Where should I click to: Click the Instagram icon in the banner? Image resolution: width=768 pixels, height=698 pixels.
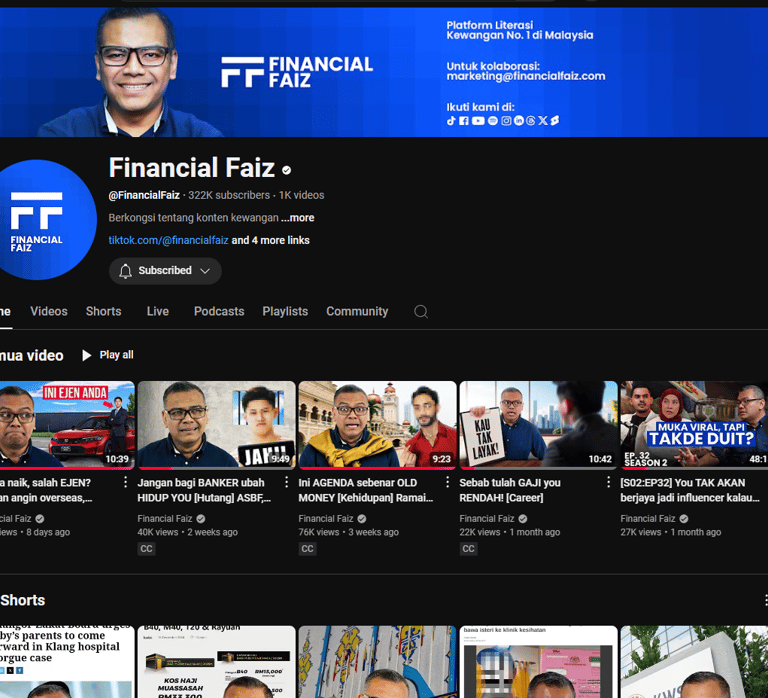tap(506, 120)
